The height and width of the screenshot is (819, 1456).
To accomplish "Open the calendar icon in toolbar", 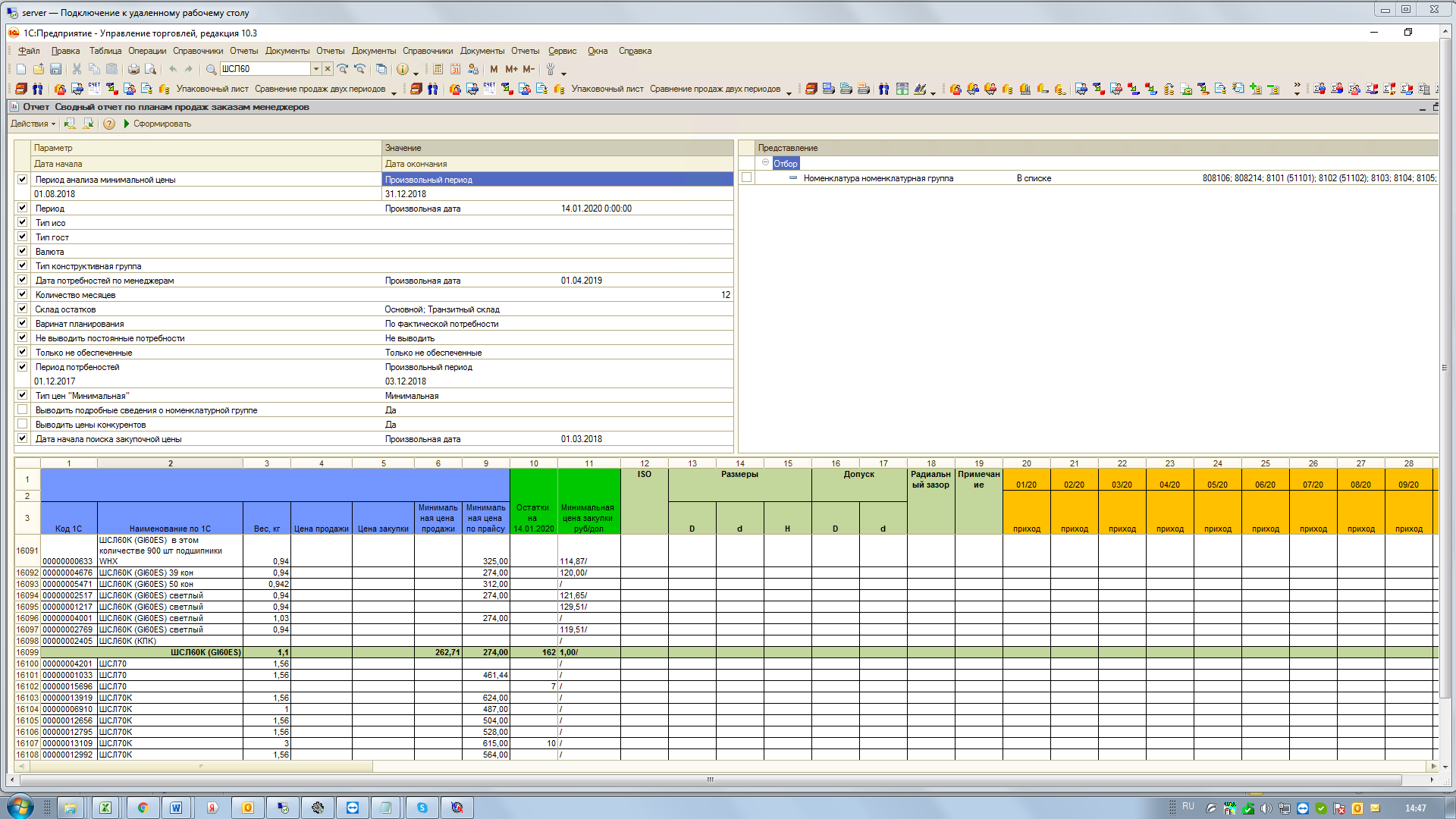I will click(x=455, y=69).
